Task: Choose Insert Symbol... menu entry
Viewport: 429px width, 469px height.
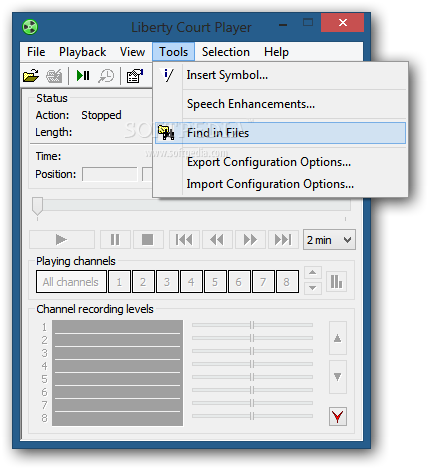Action: [x=280, y=75]
